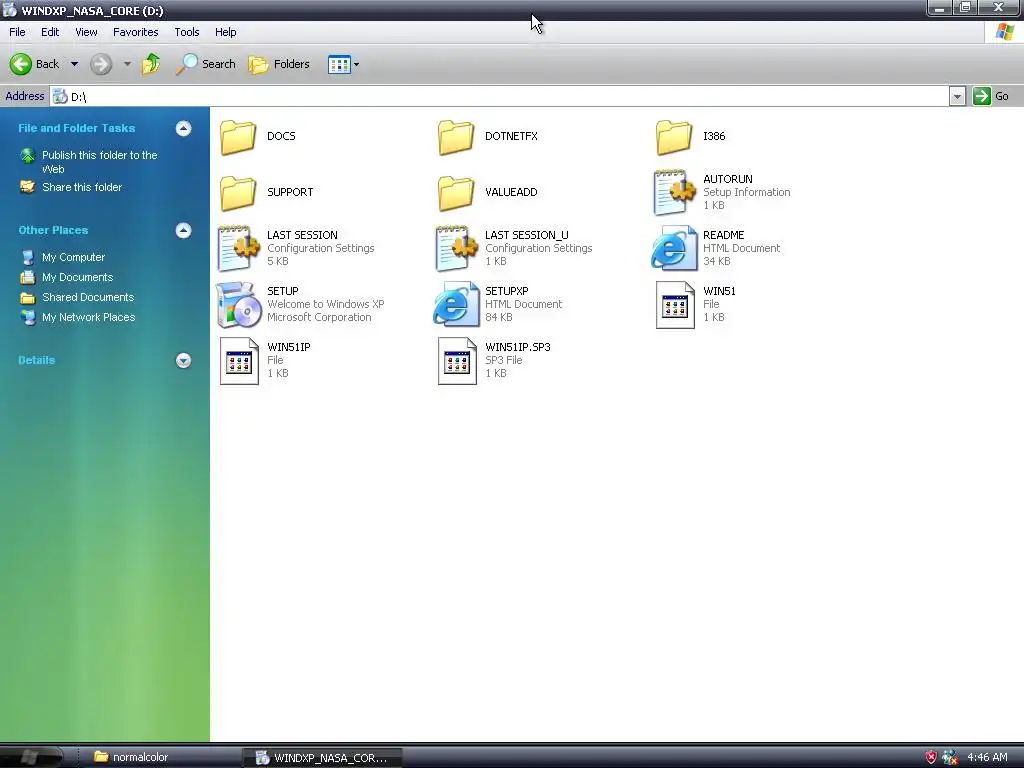Screen dimensions: 1024x768
Task: Select the LAST SESSION configuration file icon
Action: pyautogui.click(x=238, y=248)
